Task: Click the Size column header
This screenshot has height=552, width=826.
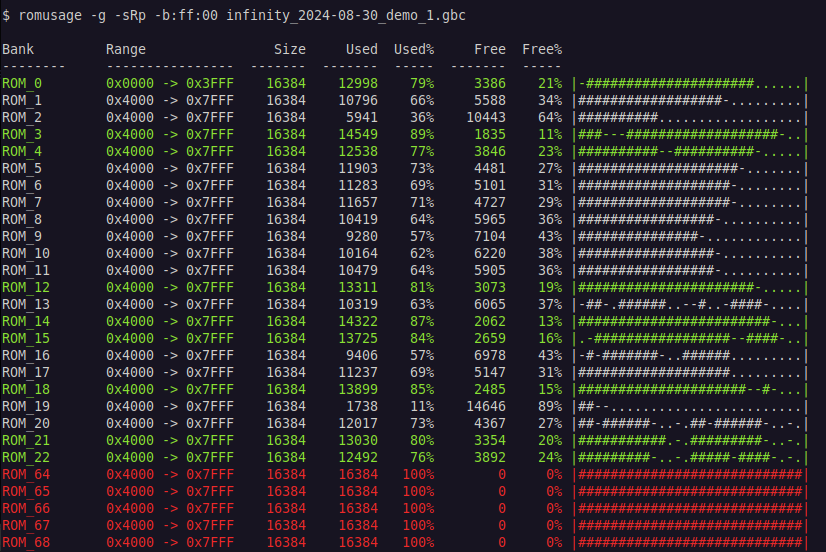Action: (290, 49)
